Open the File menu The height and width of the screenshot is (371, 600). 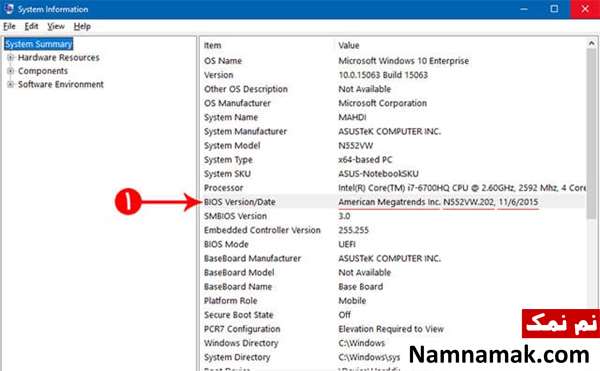coord(9,26)
